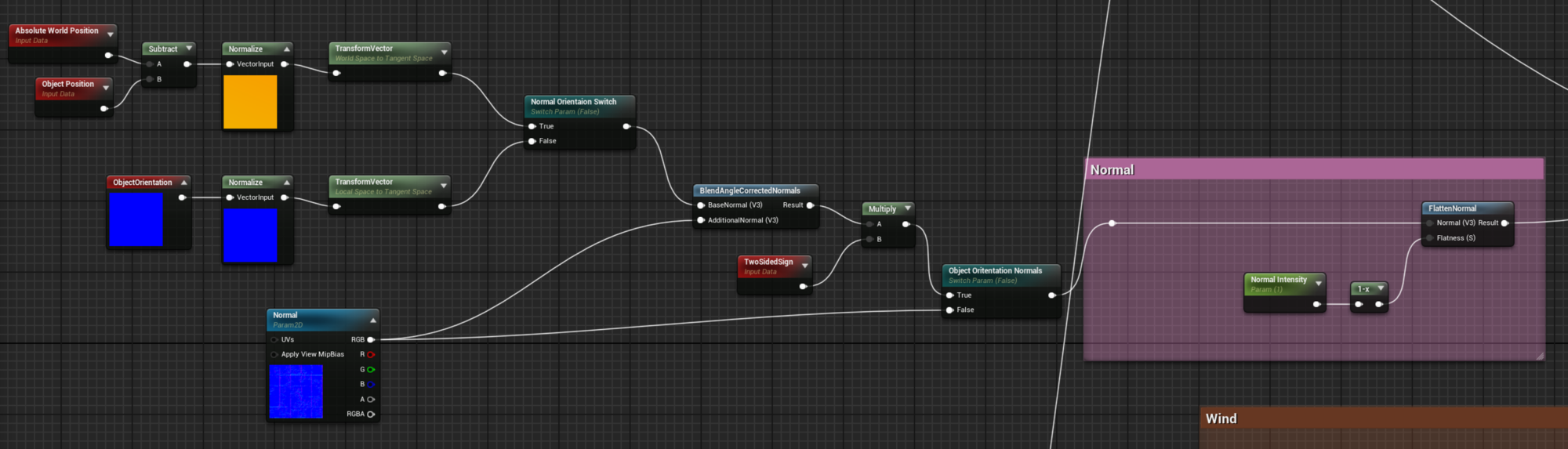Image resolution: width=1568 pixels, height=449 pixels.
Task: Select the Normal comment box title
Action: (x=1112, y=170)
